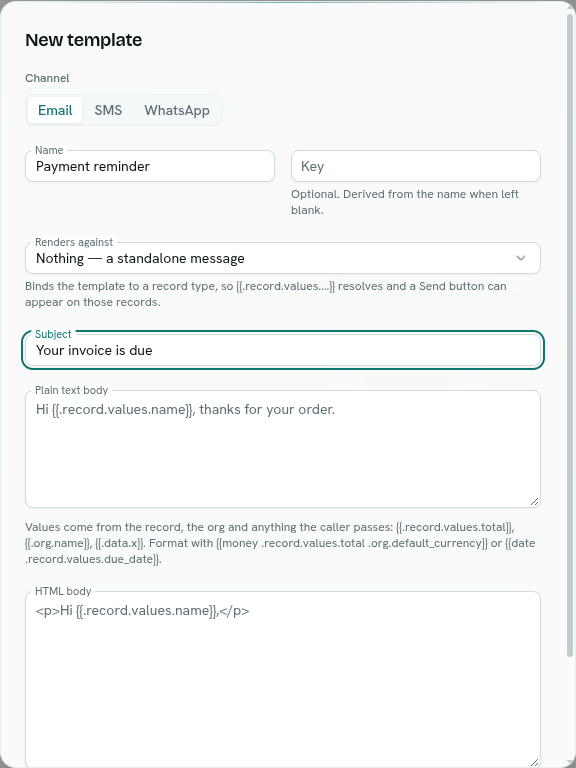
Task: Click the Channel label text
Action: [48, 78]
